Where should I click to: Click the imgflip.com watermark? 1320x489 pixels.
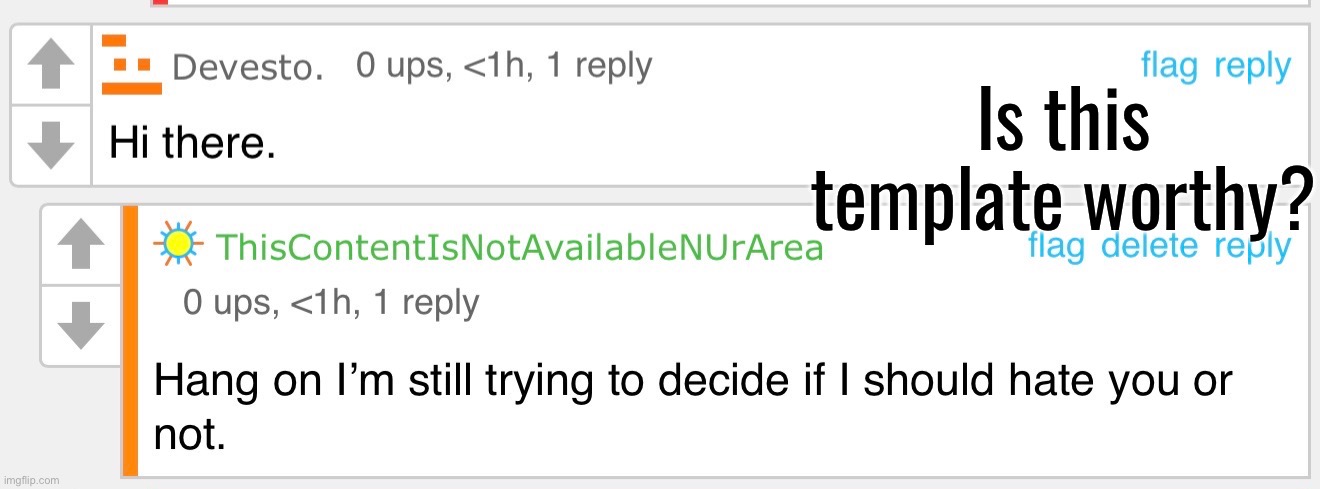[31, 480]
